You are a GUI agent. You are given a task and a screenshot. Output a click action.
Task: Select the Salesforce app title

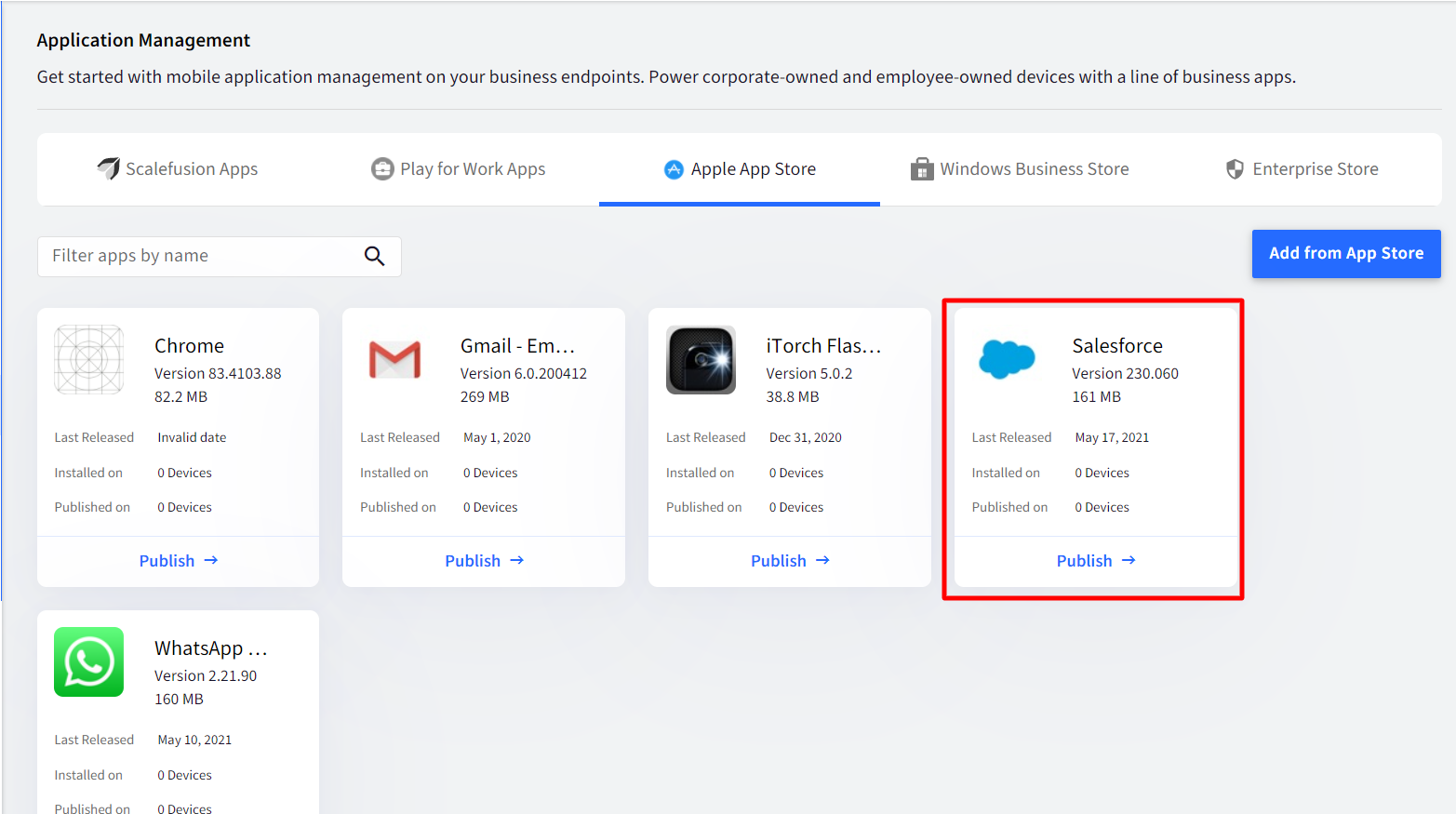pos(1117,346)
